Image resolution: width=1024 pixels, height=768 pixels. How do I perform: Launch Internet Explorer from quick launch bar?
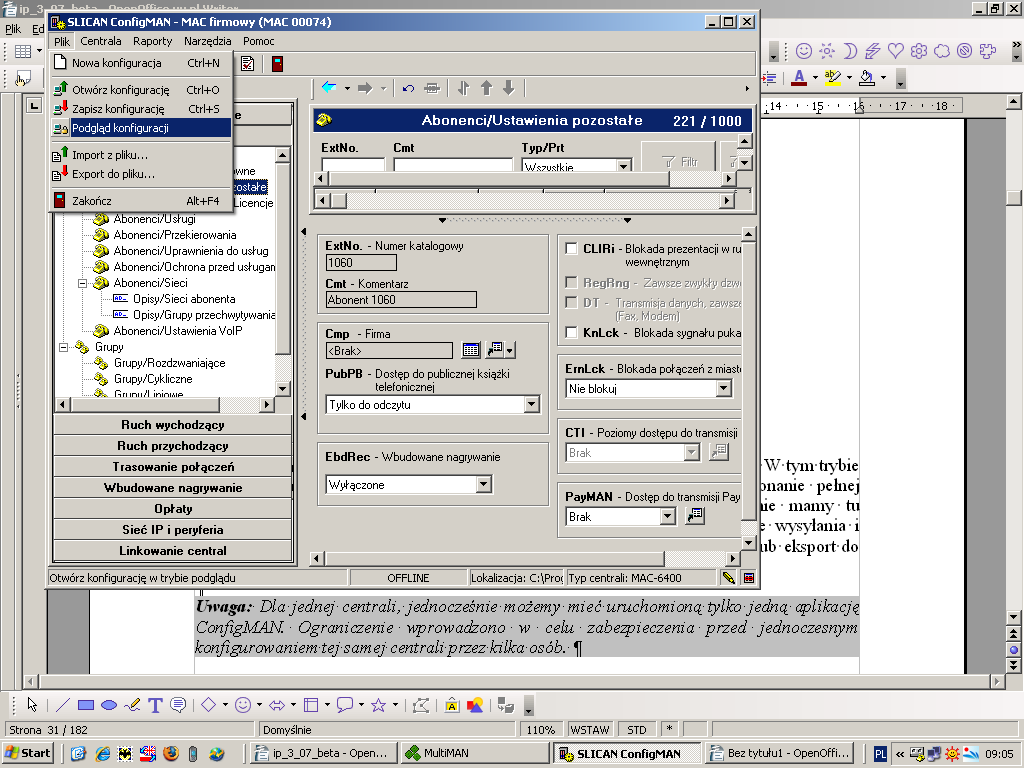[103, 754]
